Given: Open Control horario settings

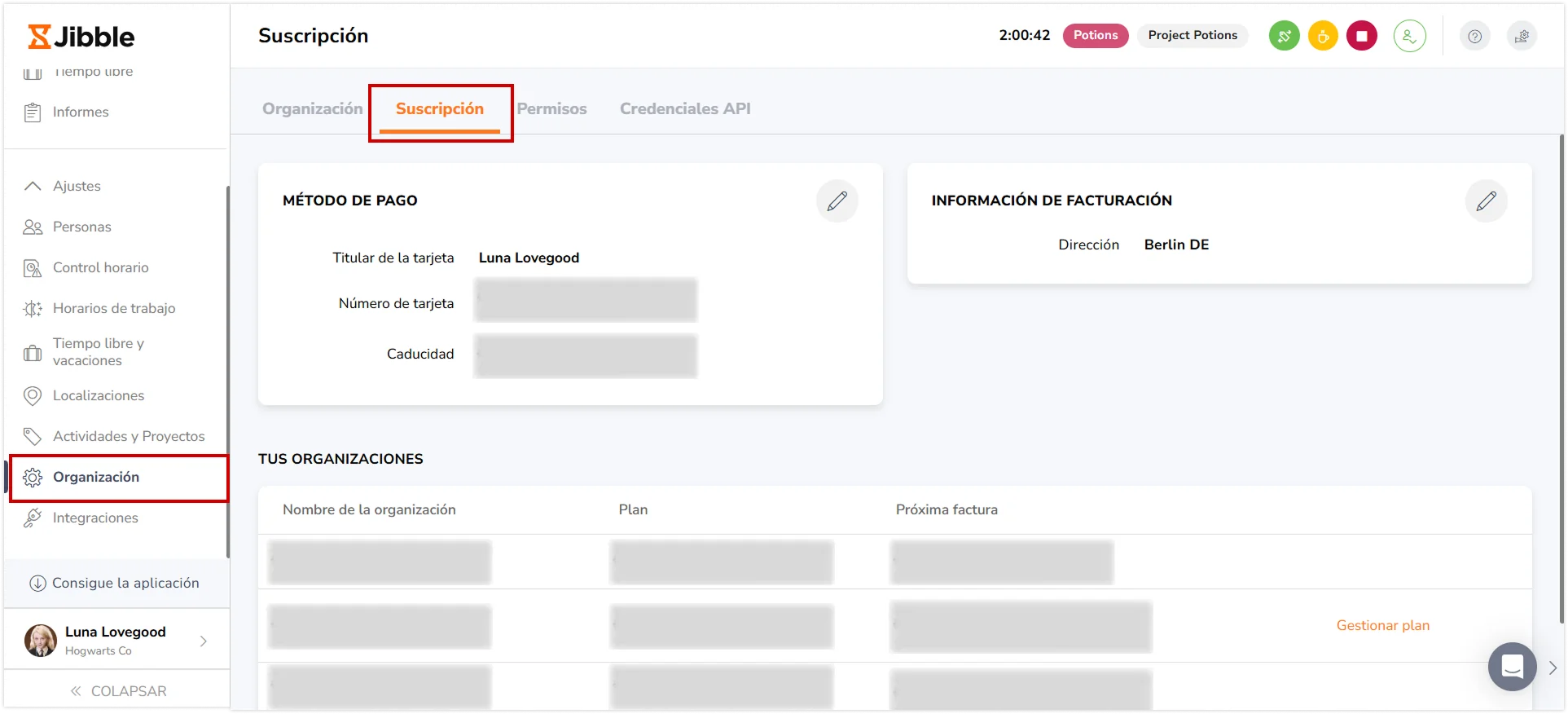Looking at the screenshot, I should [x=101, y=267].
